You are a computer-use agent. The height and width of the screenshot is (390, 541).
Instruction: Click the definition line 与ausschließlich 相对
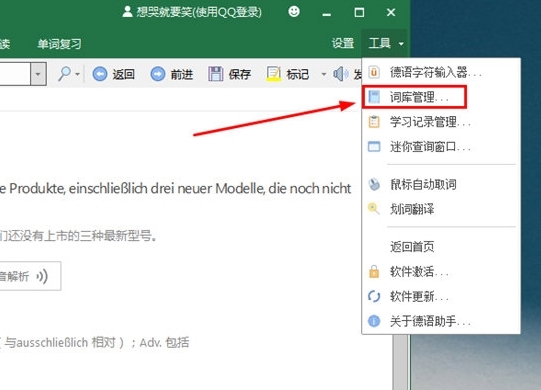point(95,342)
